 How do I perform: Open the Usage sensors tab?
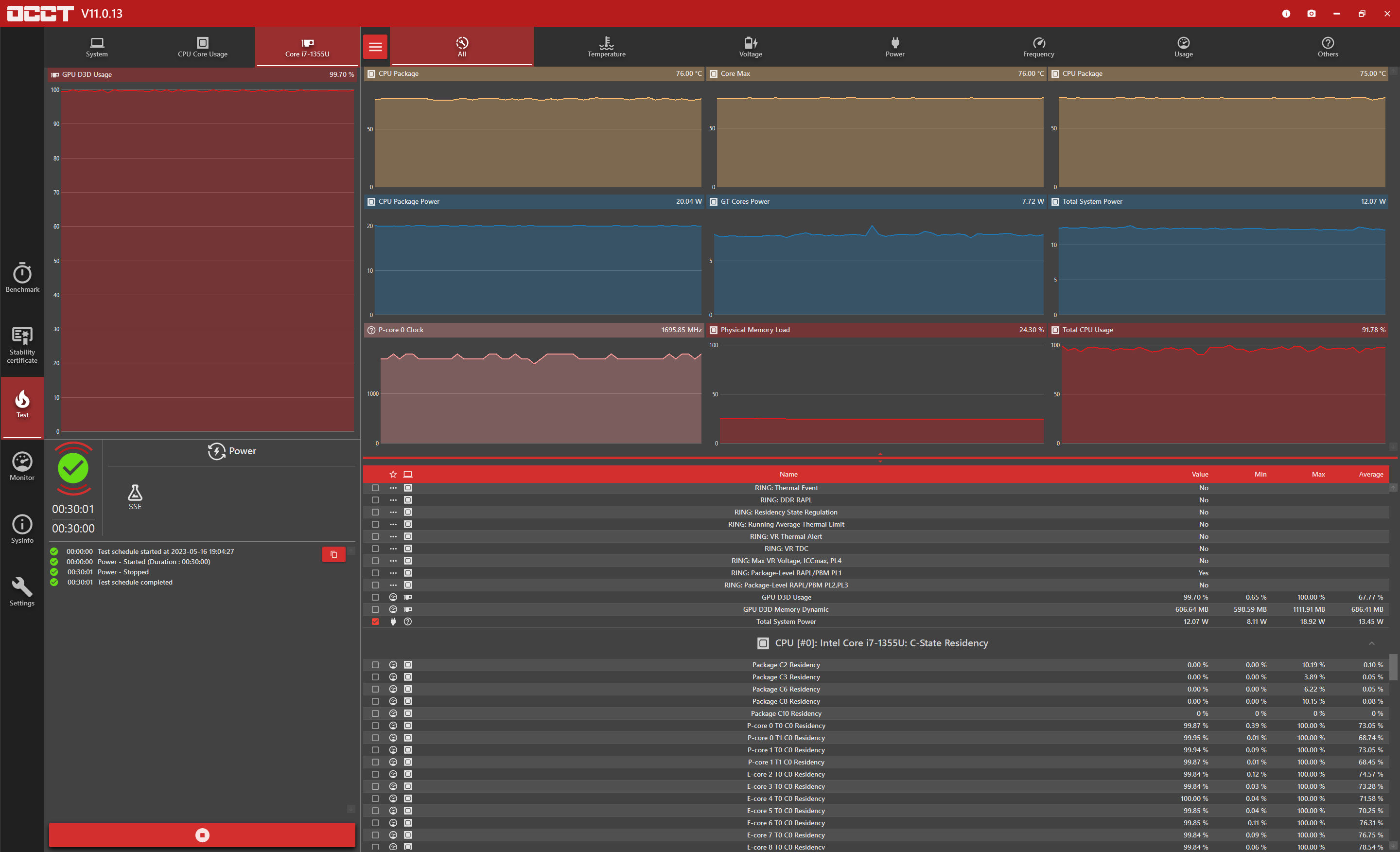[1184, 47]
